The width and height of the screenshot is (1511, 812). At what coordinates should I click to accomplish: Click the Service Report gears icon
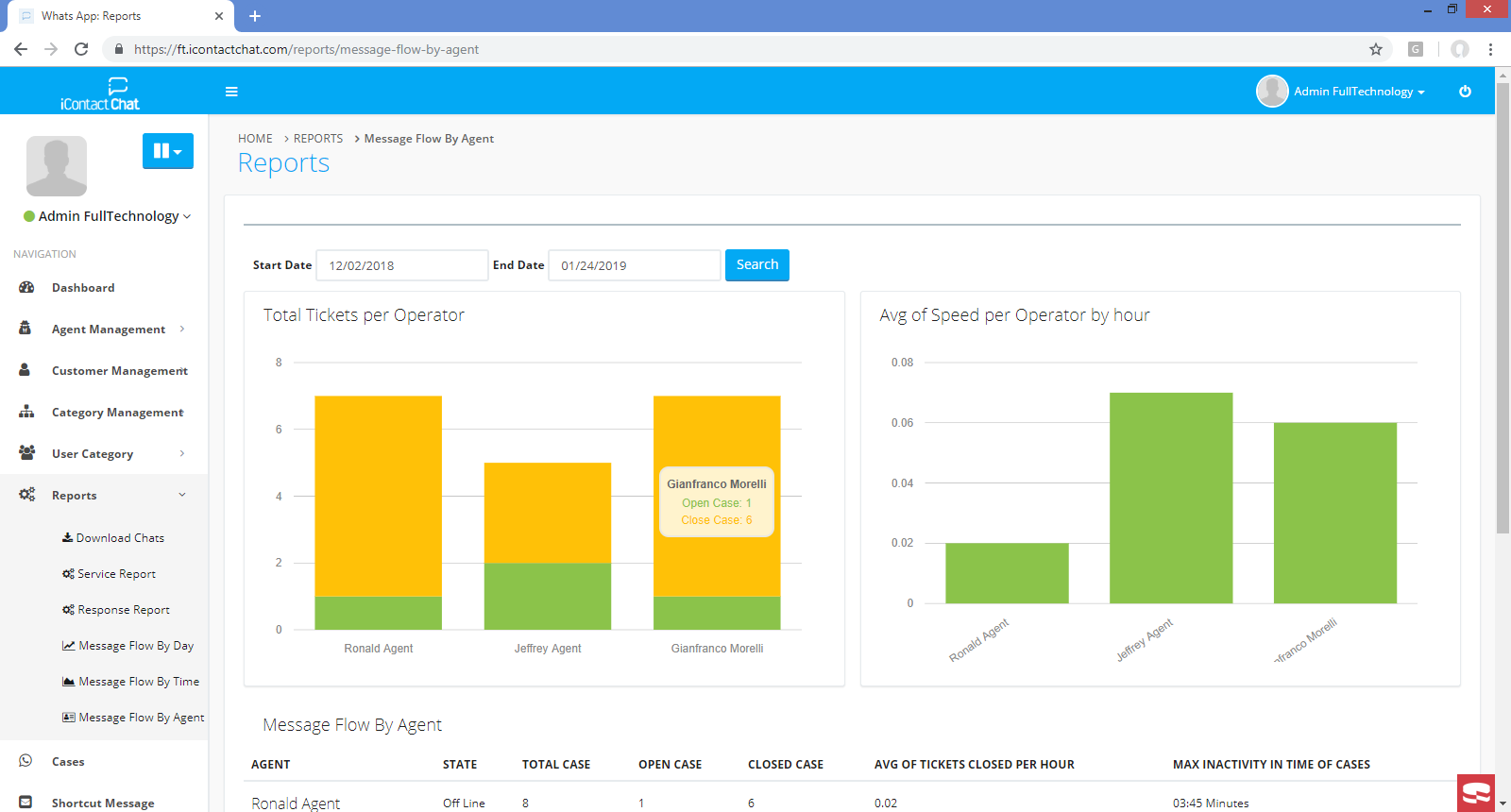[x=68, y=574]
